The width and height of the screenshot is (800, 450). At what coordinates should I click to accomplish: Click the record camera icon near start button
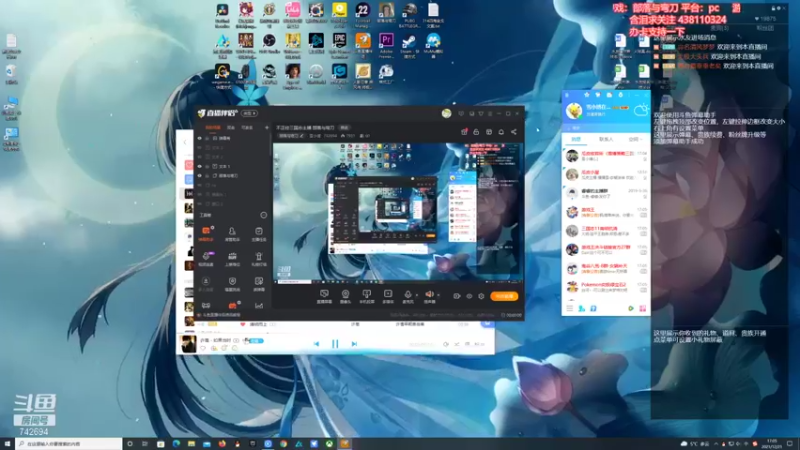pos(457,296)
